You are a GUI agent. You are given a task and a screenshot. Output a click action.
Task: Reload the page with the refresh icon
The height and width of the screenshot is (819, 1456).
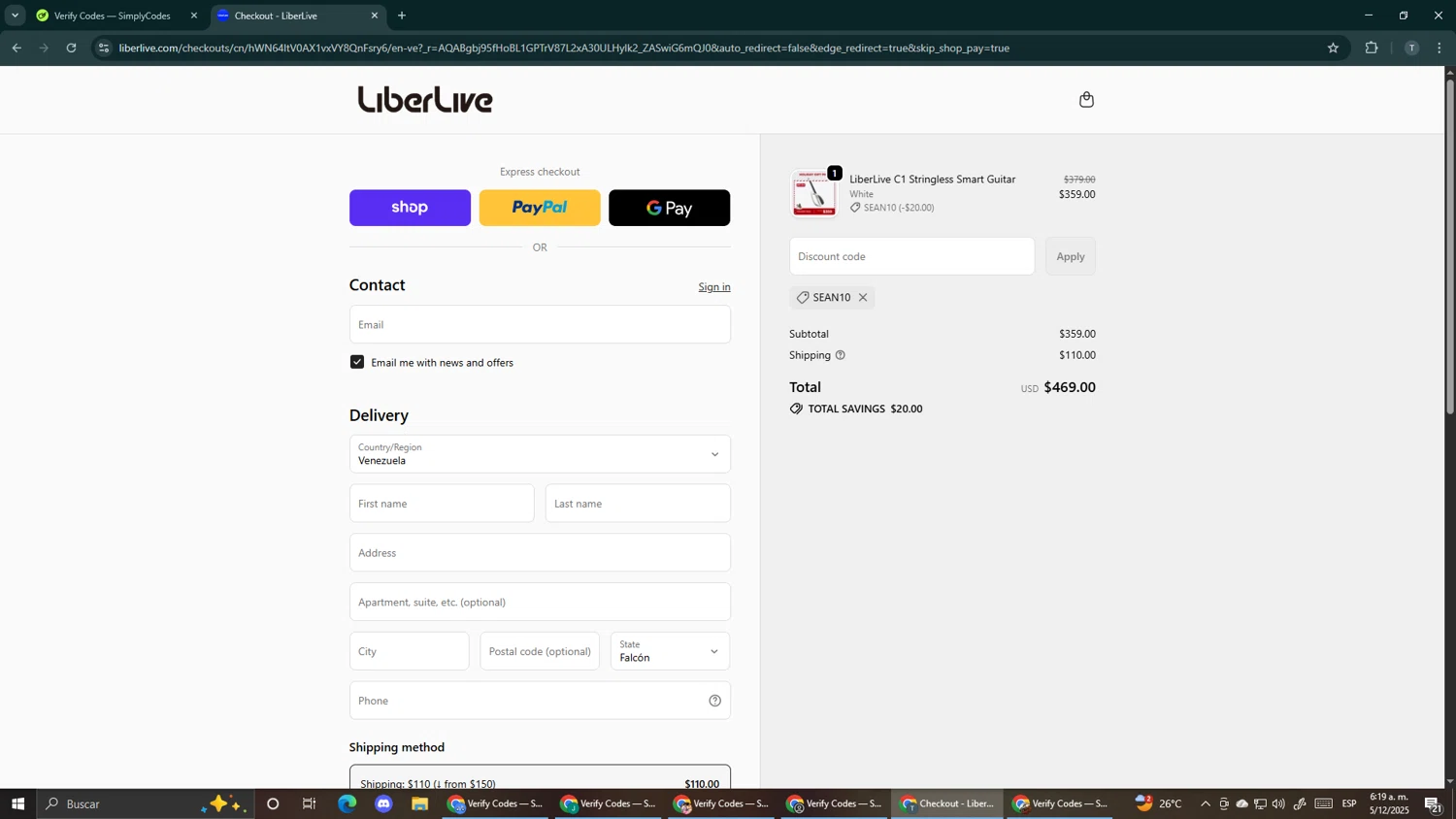pyautogui.click(x=71, y=48)
